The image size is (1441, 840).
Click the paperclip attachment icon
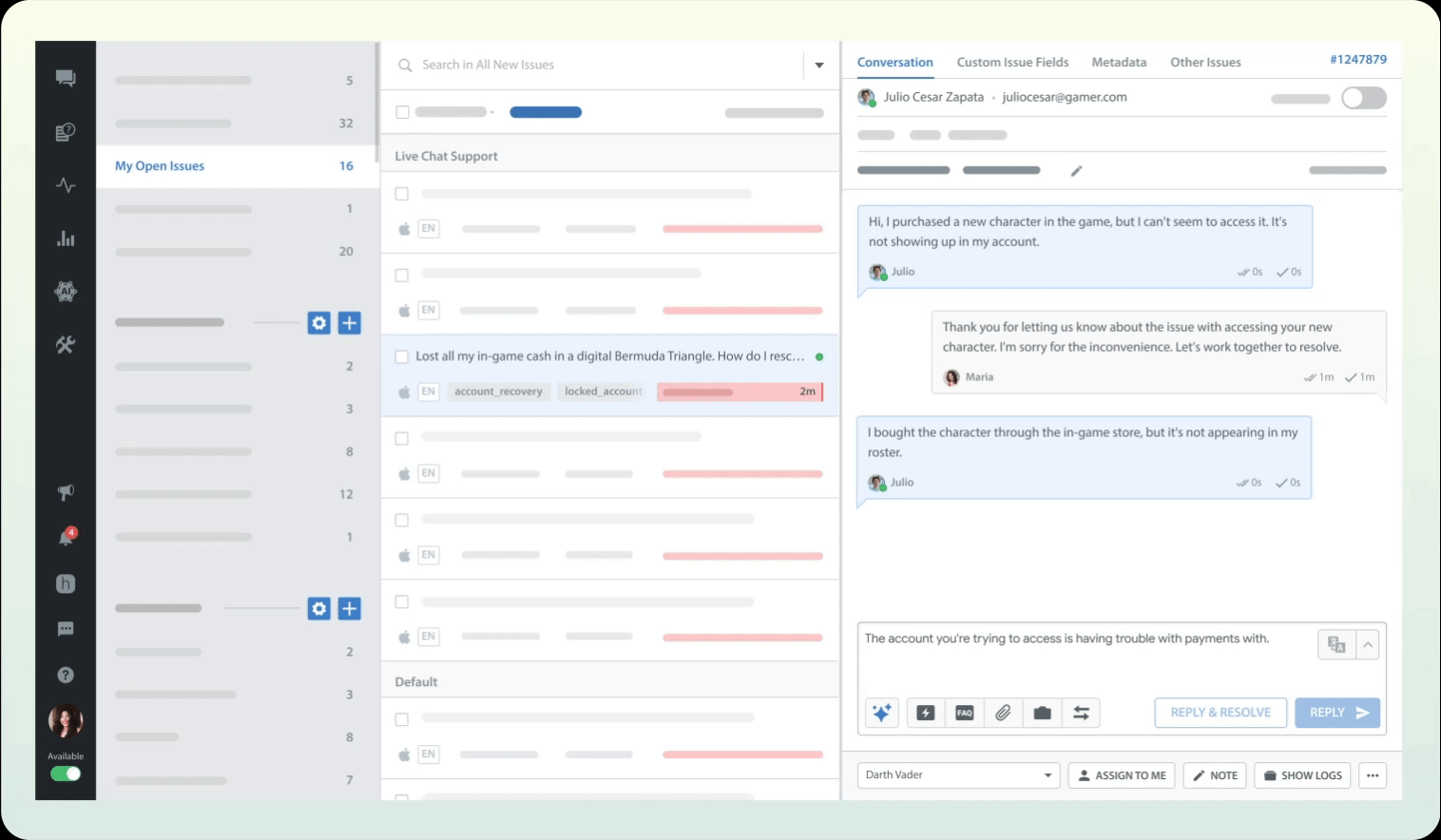coord(1003,713)
